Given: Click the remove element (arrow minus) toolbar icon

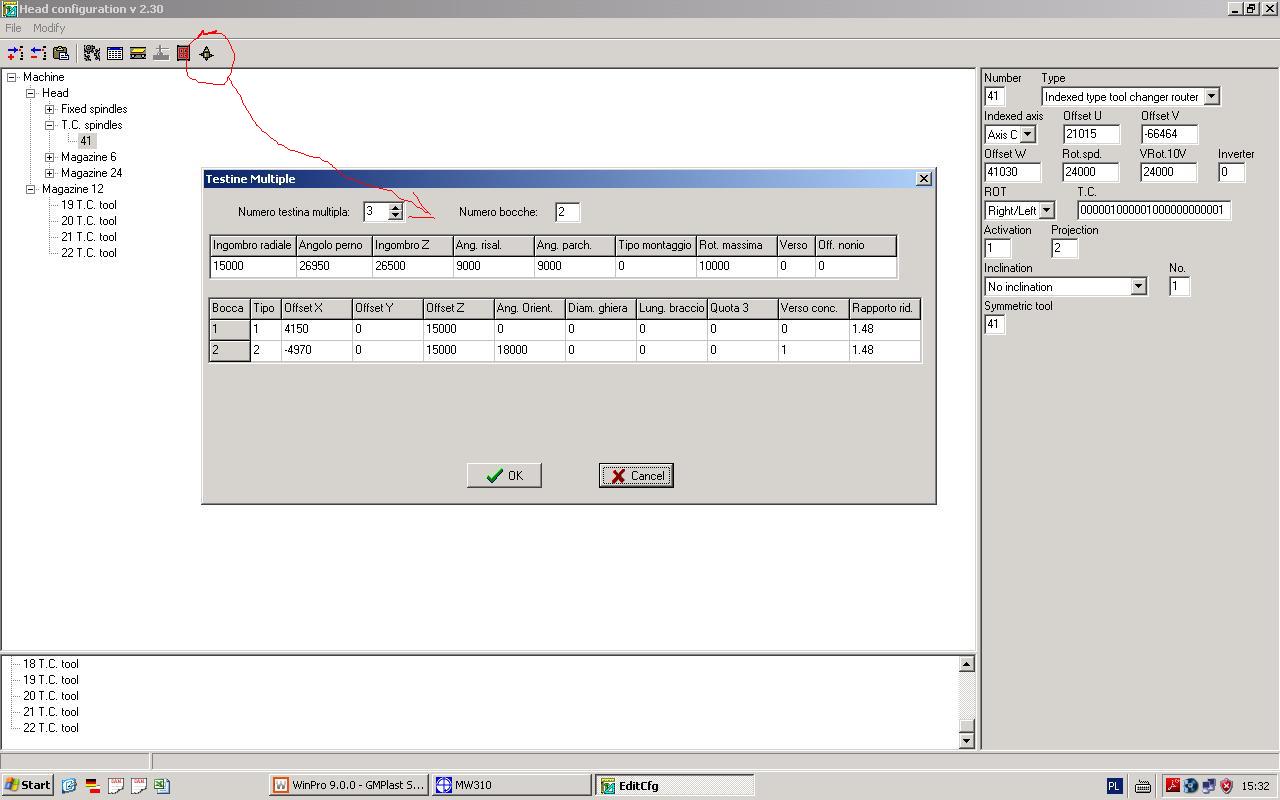Looking at the screenshot, I should pos(38,53).
